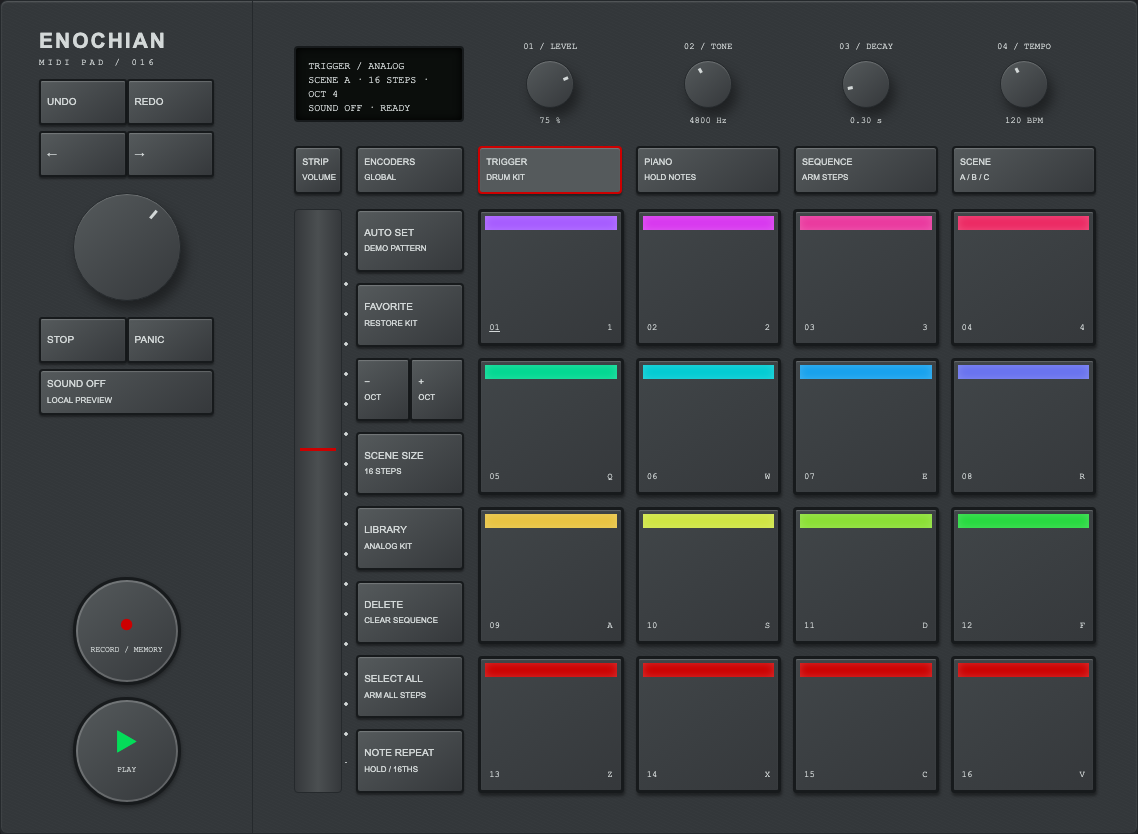Tap the cyan pad 06
Screen dimensions: 1138x834
tap(708, 427)
